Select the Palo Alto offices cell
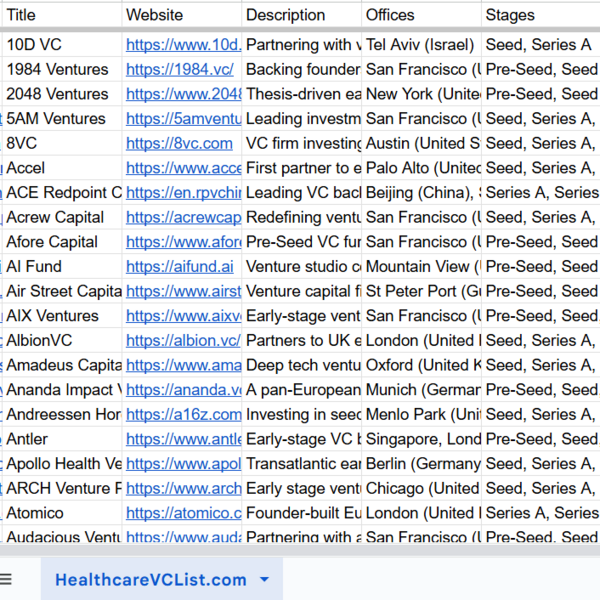Screen dimensions: 600x600 click(x=421, y=168)
